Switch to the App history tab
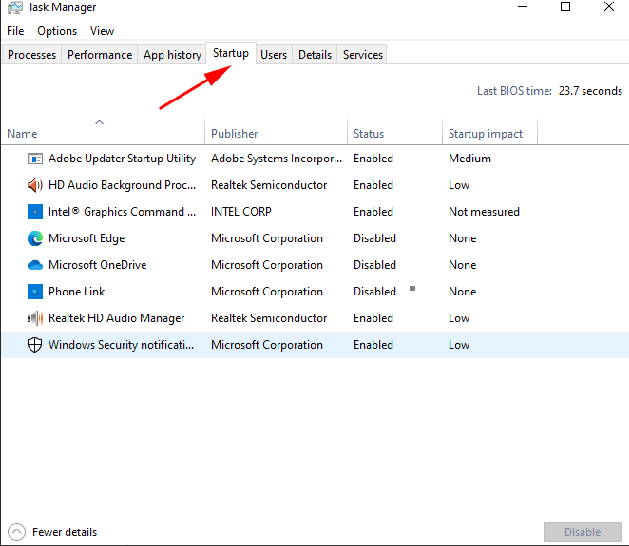This screenshot has width=629, height=546. (172, 55)
